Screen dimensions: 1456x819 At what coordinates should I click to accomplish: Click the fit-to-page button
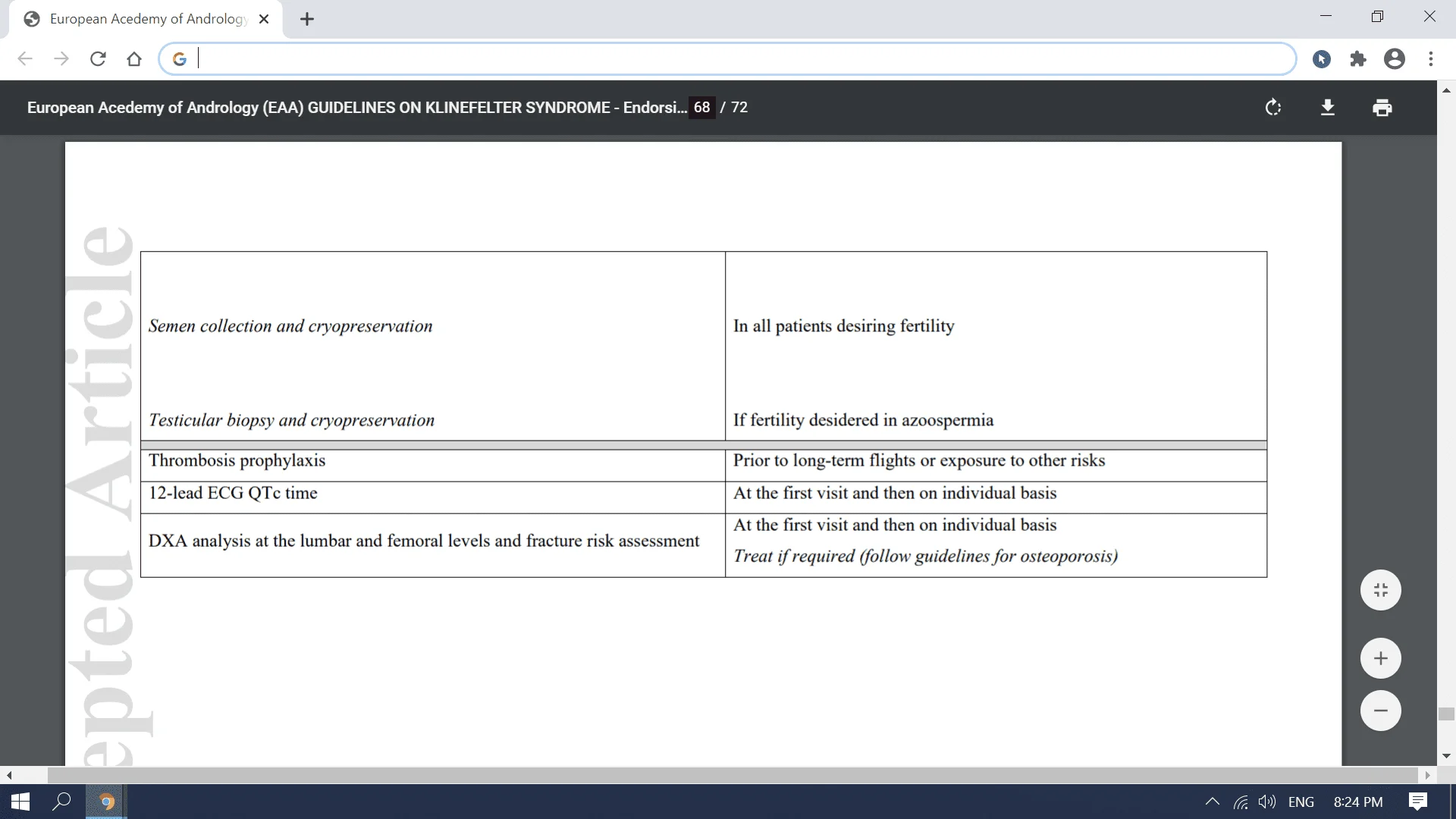pos(1381,590)
